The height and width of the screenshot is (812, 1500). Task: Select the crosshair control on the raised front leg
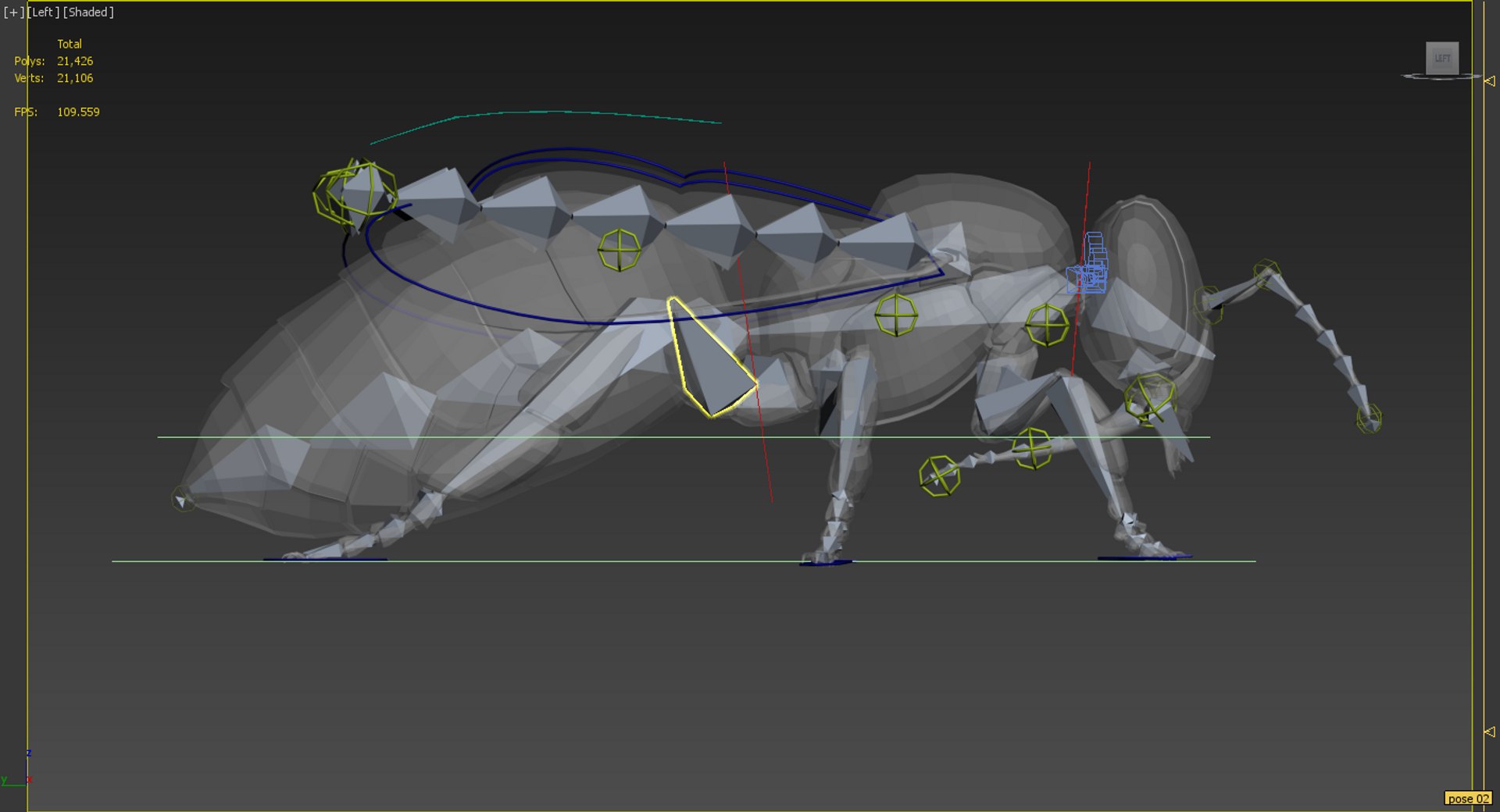pos(1032,448)
